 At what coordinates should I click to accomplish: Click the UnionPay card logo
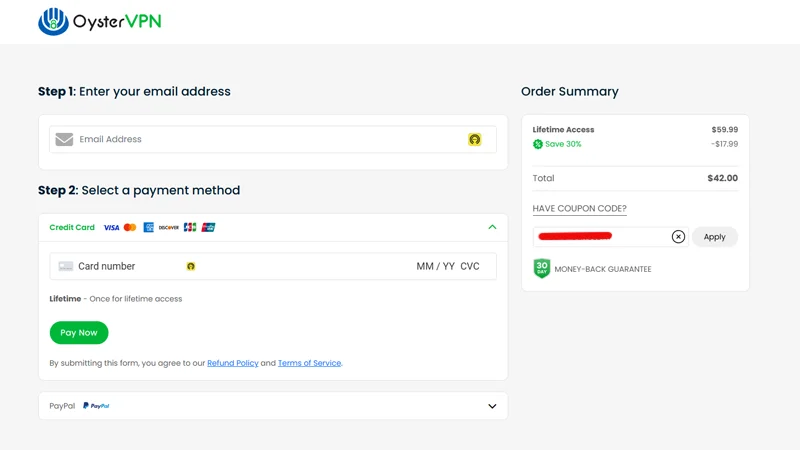[x=208, y=228]
